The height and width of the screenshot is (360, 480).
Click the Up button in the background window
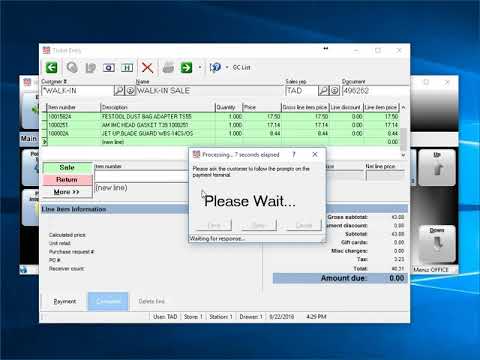pos(437,167)
